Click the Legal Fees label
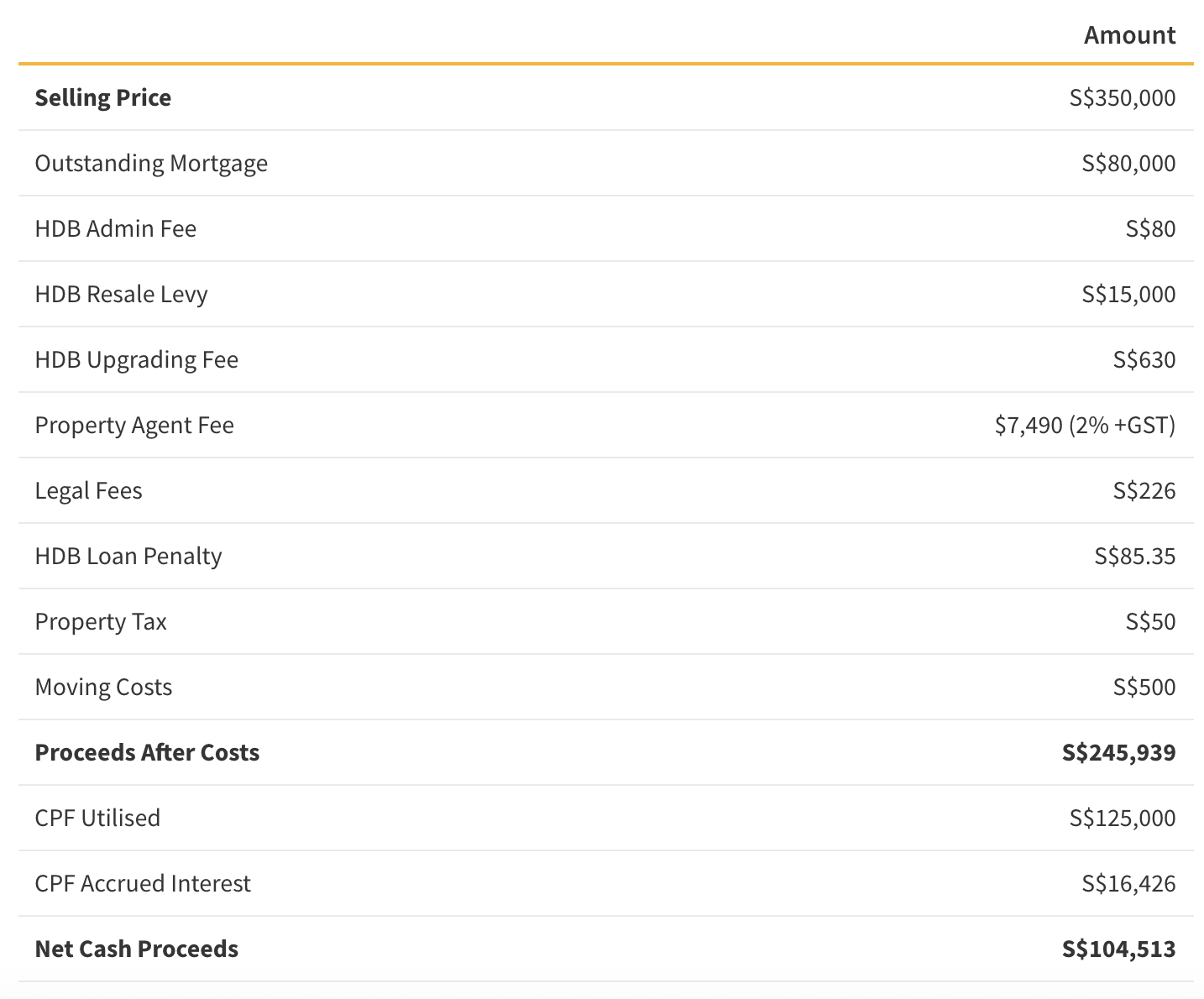This screenshot has width=1204, height=999. click(x=88, y=490)
